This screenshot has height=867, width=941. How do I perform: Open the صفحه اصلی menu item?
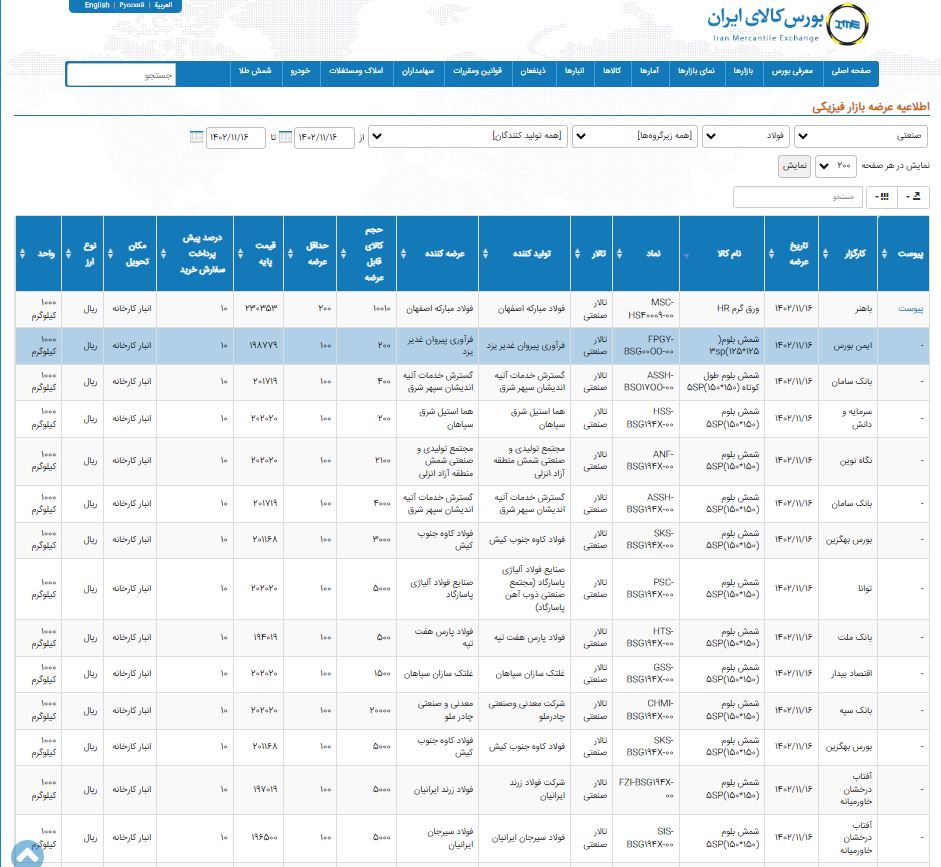click(x=851, y=71)
